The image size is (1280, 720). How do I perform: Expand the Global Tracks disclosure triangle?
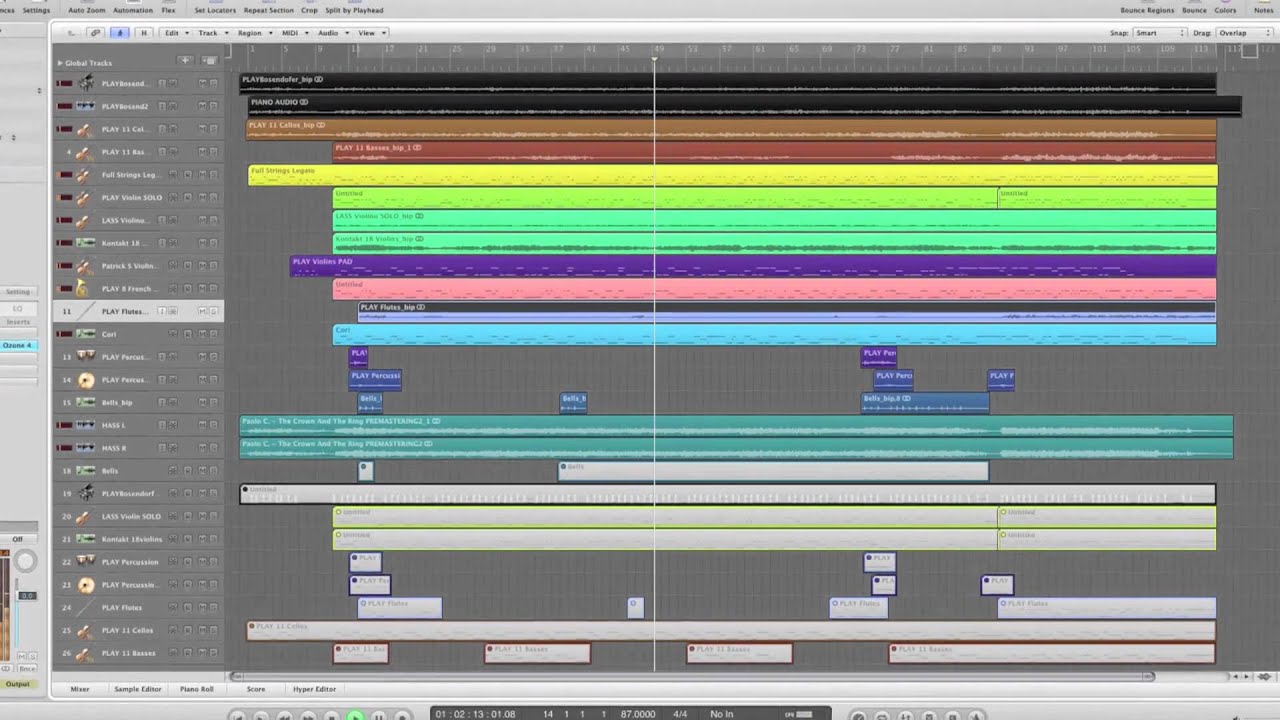(x=59, y=62)
